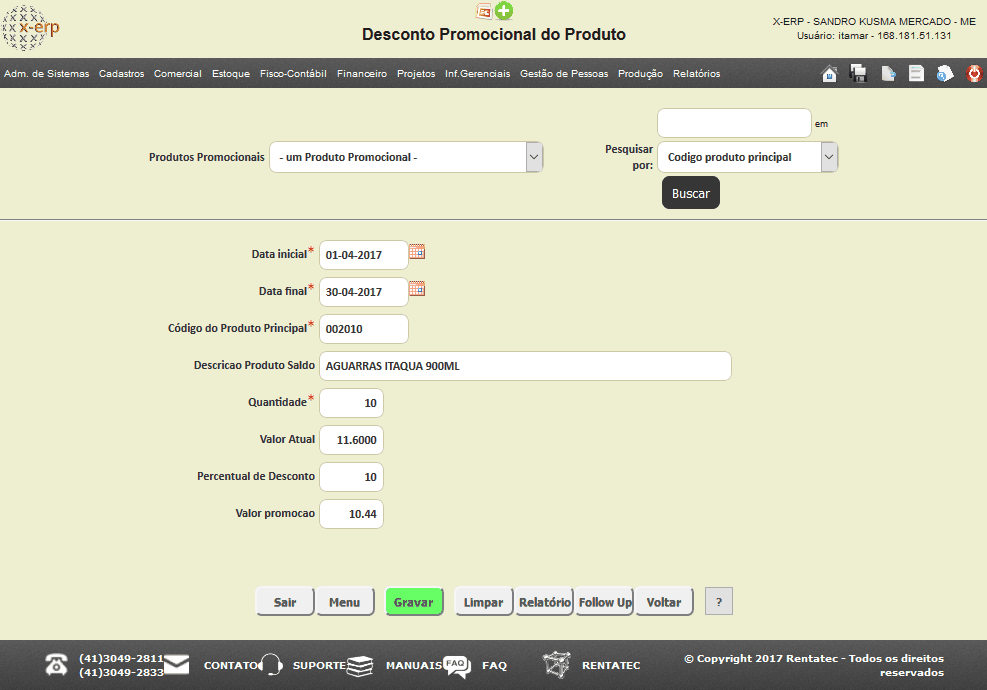Click the Quantidade field
The image size is (987, 690).
351,403
